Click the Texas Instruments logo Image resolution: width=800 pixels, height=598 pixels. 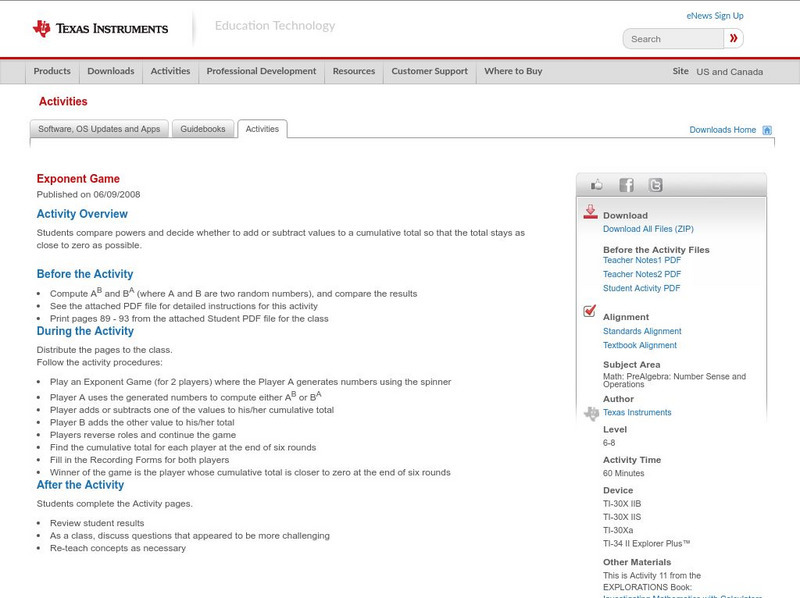(100, 29)
